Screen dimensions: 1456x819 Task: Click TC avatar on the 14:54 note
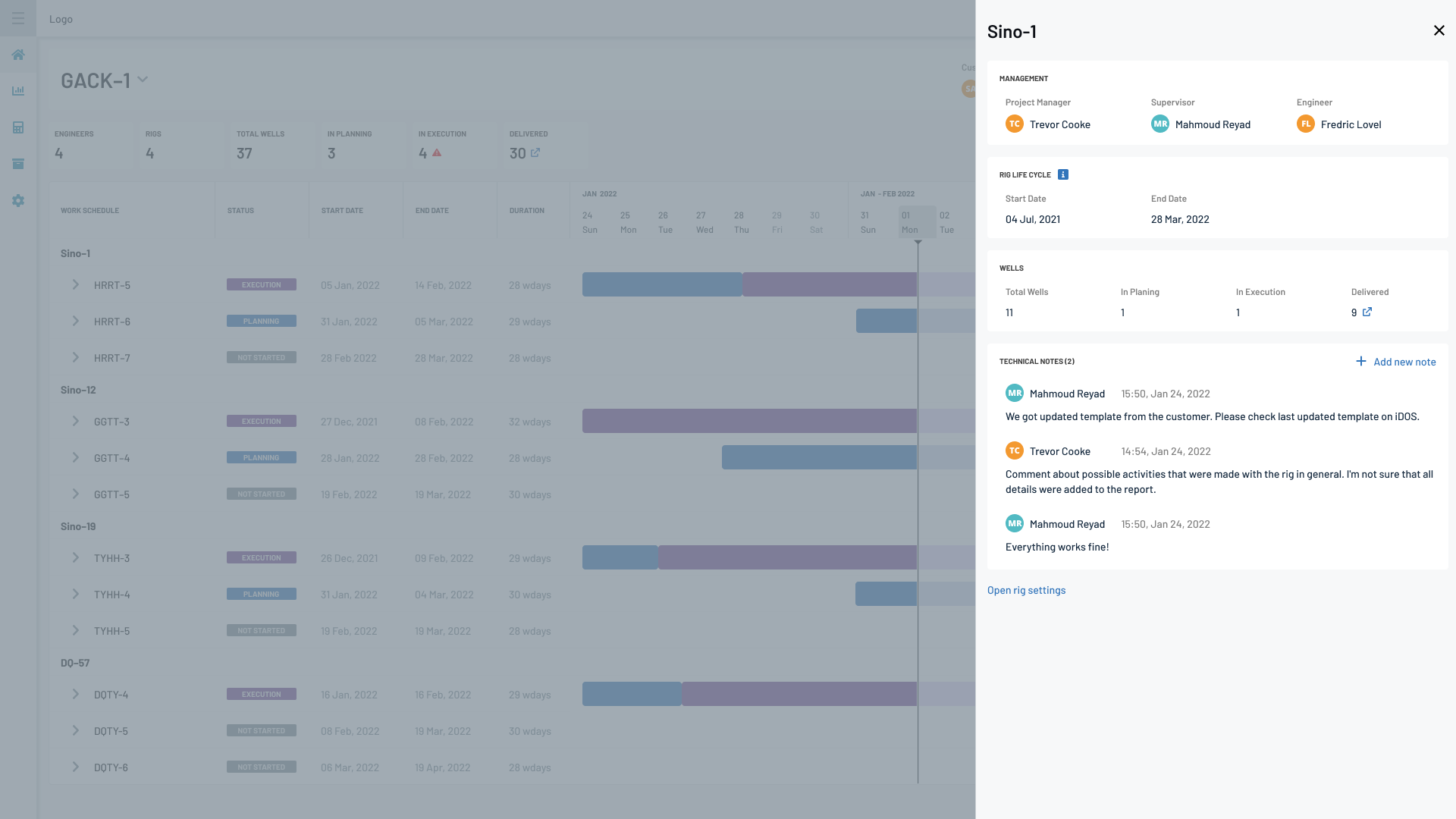pos(1015,450)
